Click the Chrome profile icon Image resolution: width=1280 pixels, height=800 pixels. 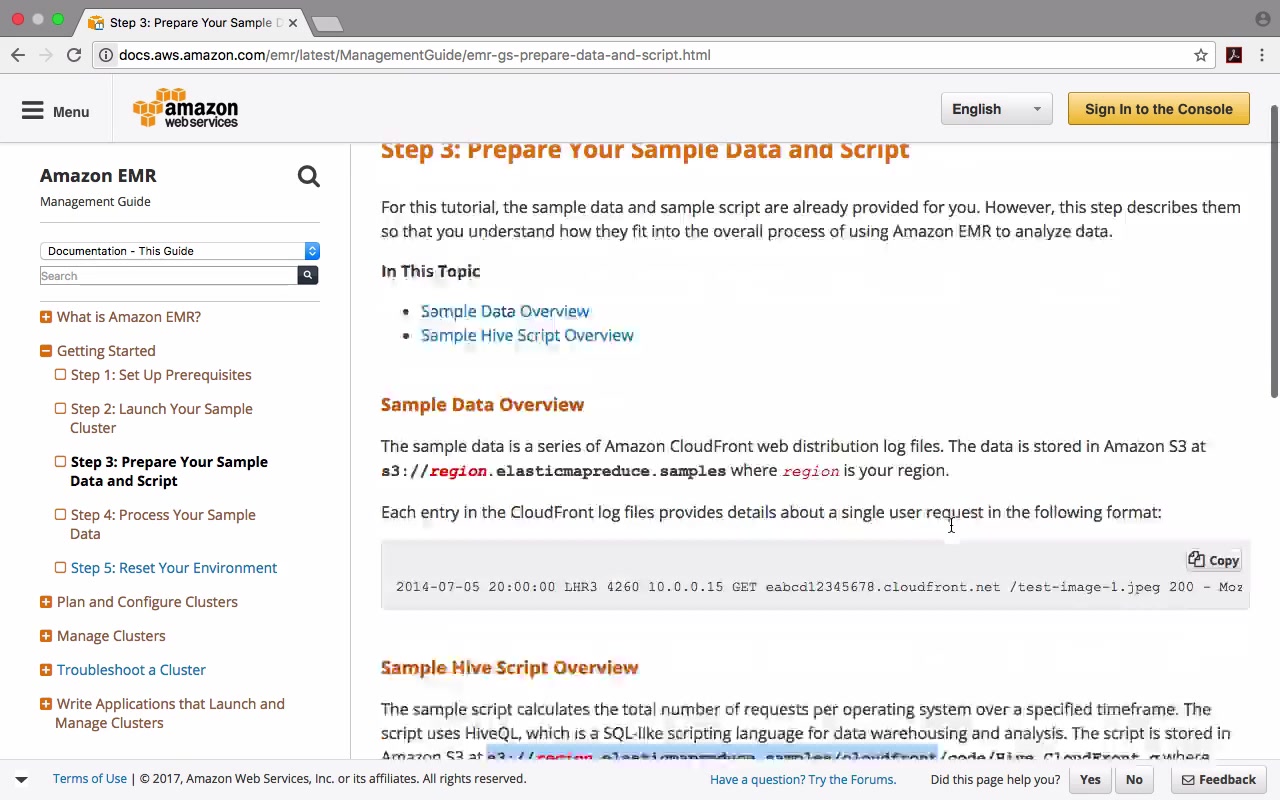point(1262,19)
